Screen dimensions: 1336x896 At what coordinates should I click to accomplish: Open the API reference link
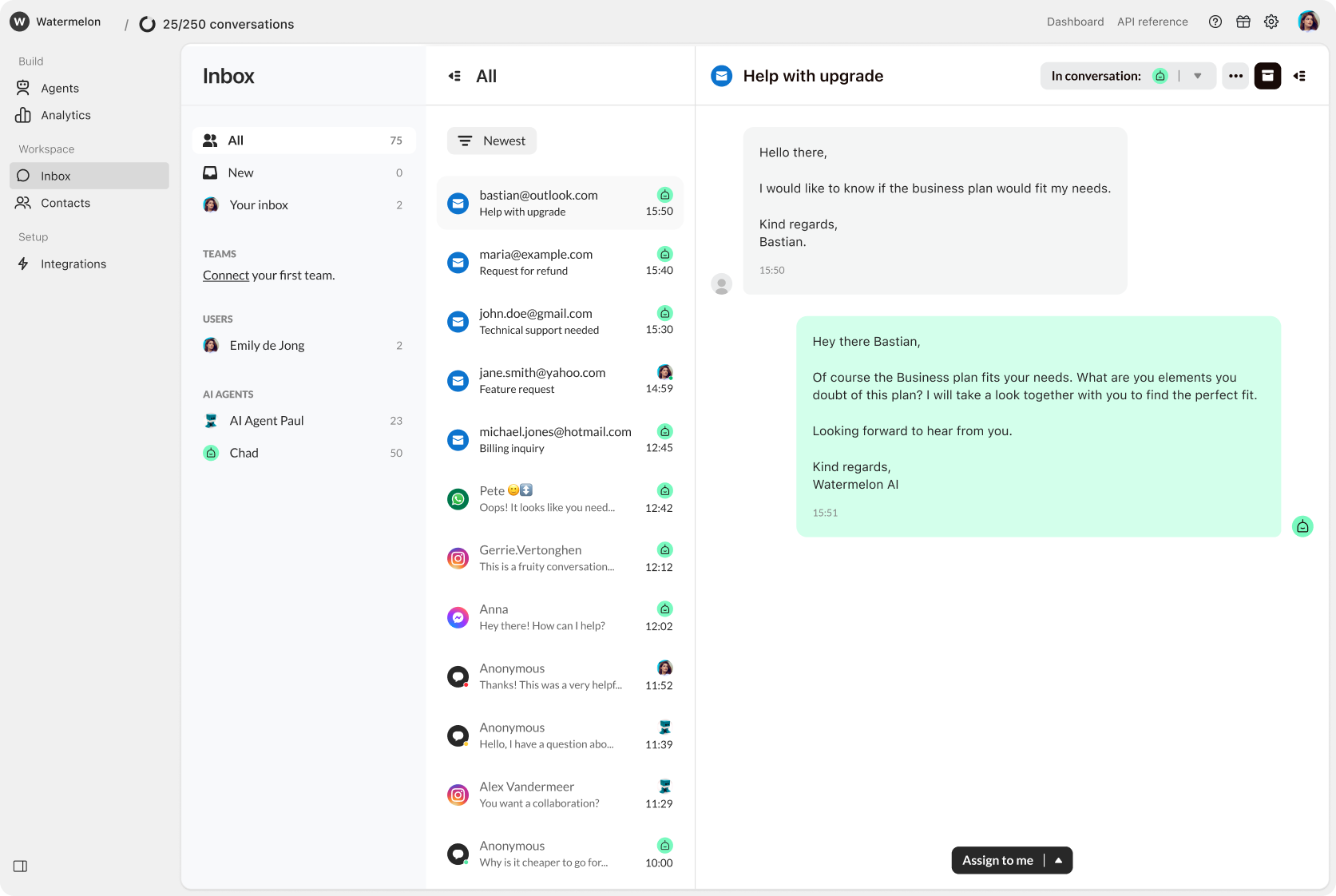(x=1152, y=22)
